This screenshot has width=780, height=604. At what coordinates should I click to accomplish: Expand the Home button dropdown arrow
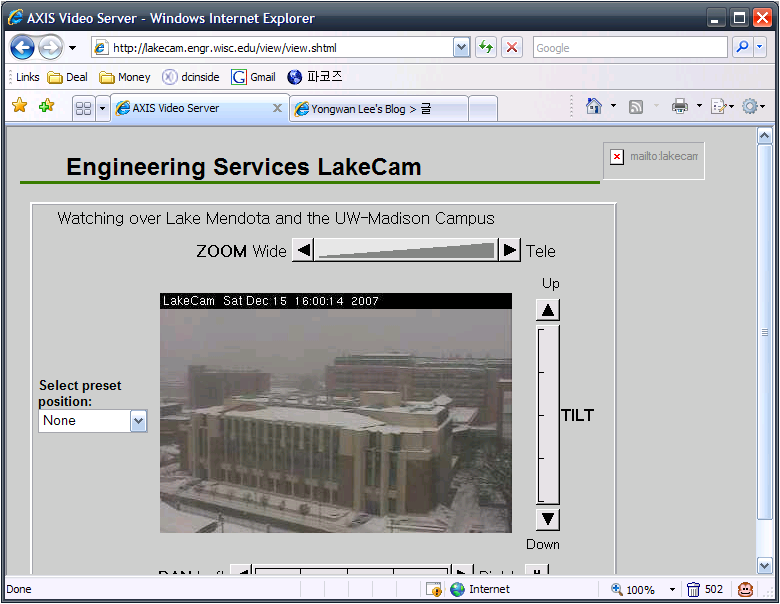pos(613,105)
